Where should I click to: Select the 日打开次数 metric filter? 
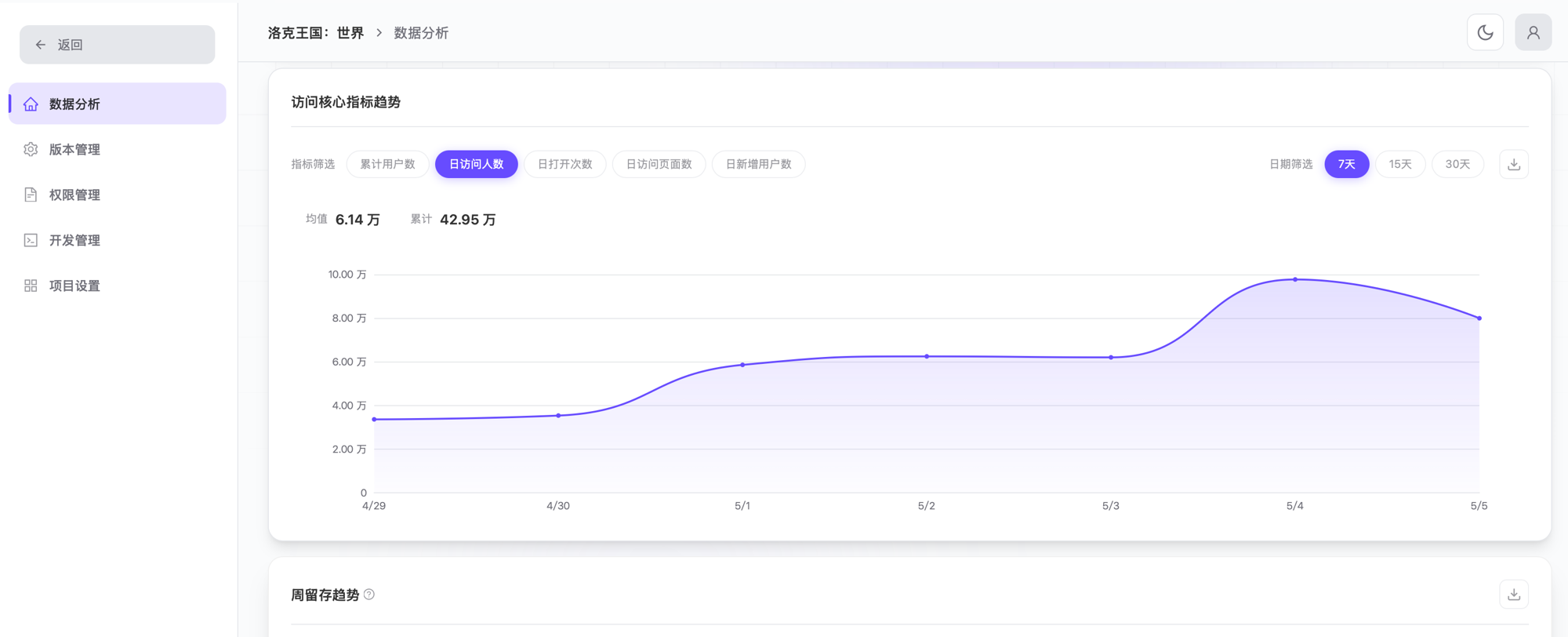tap(565, 164)
